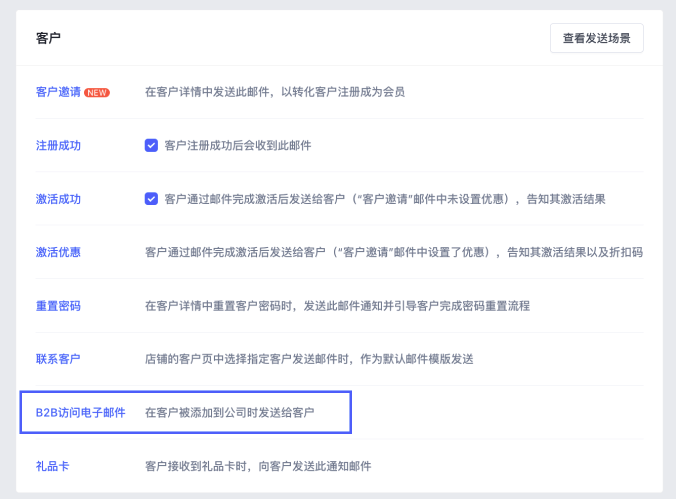The image size is (676, 499).
Task: Open the 激活优惠 email template
Action: point(58,252)
